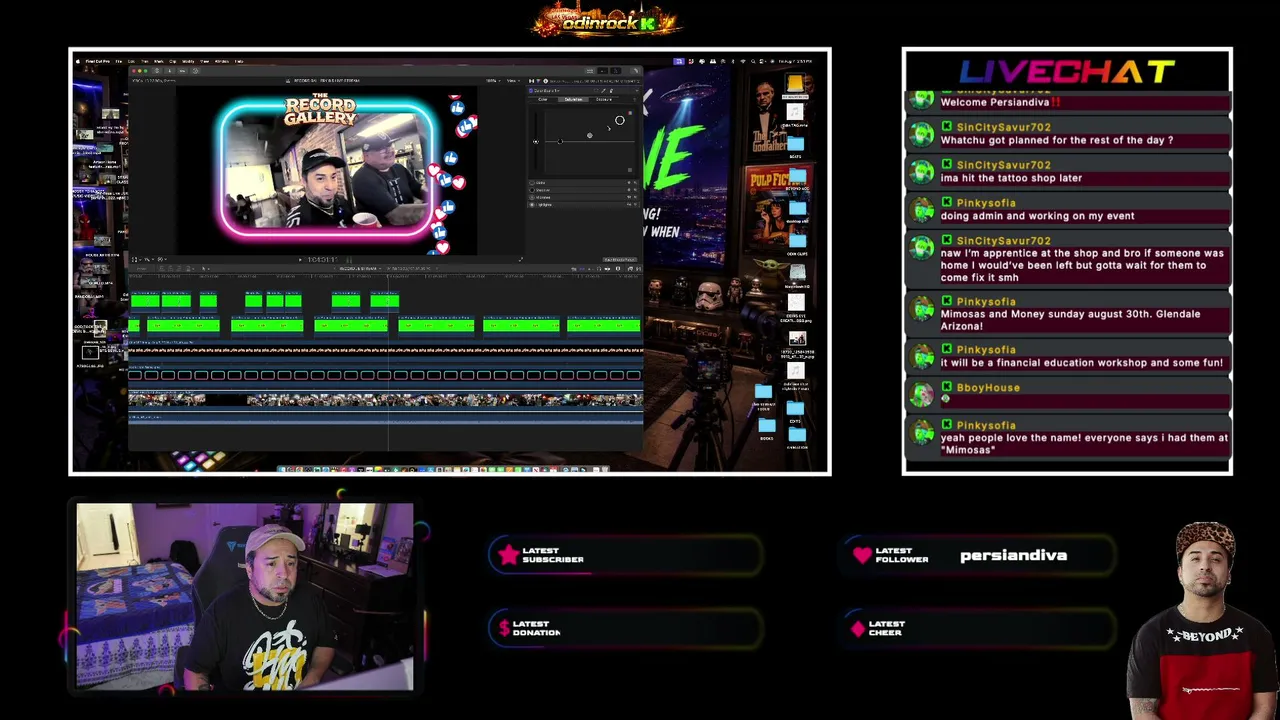Open the EDITS folder on the desktop
This screenshot has height=720, width=1280.
(796, 409)
